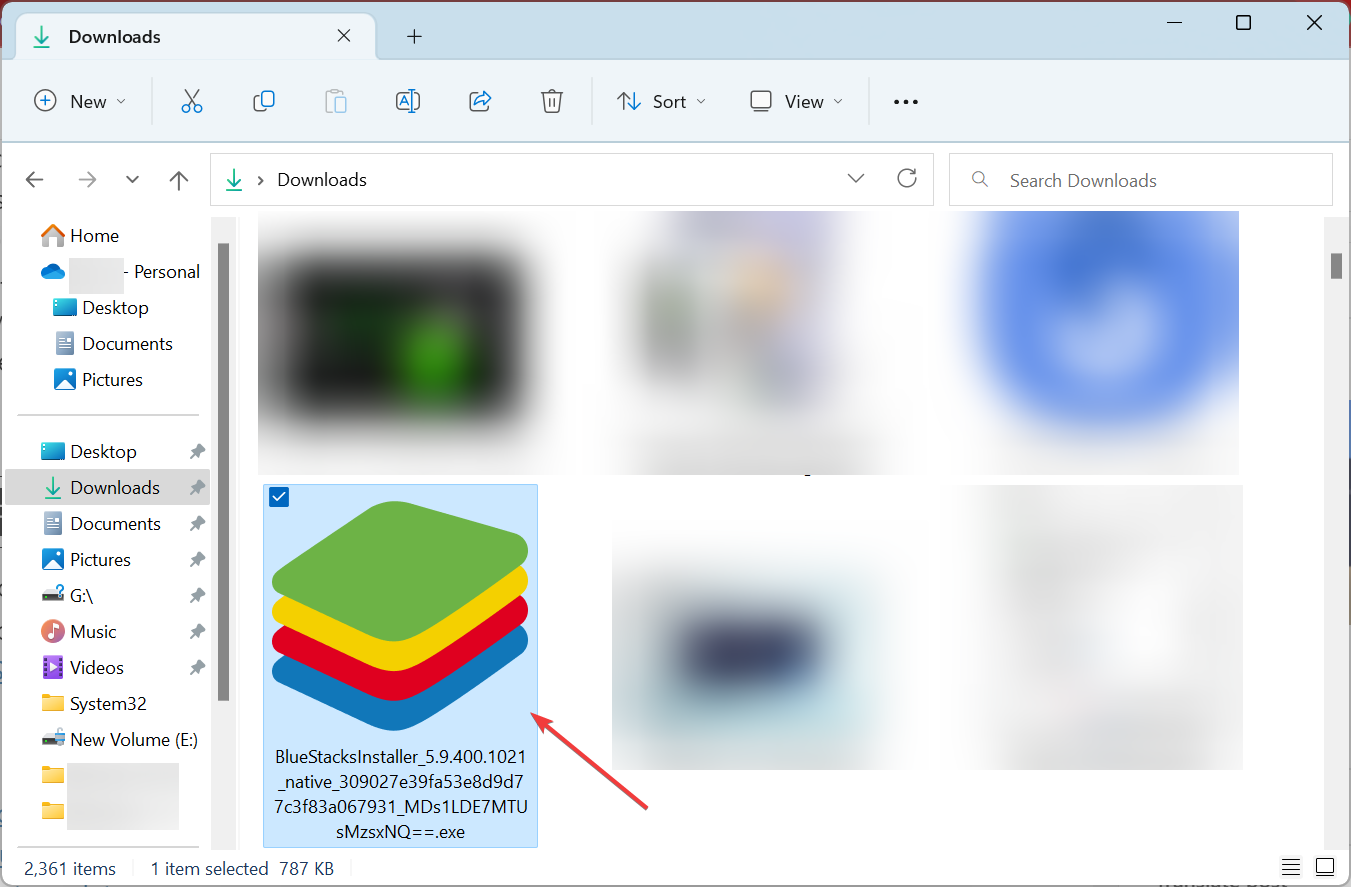Click the pin icon beside G:\
1351x887 pixels.
[x=198, y=596]
